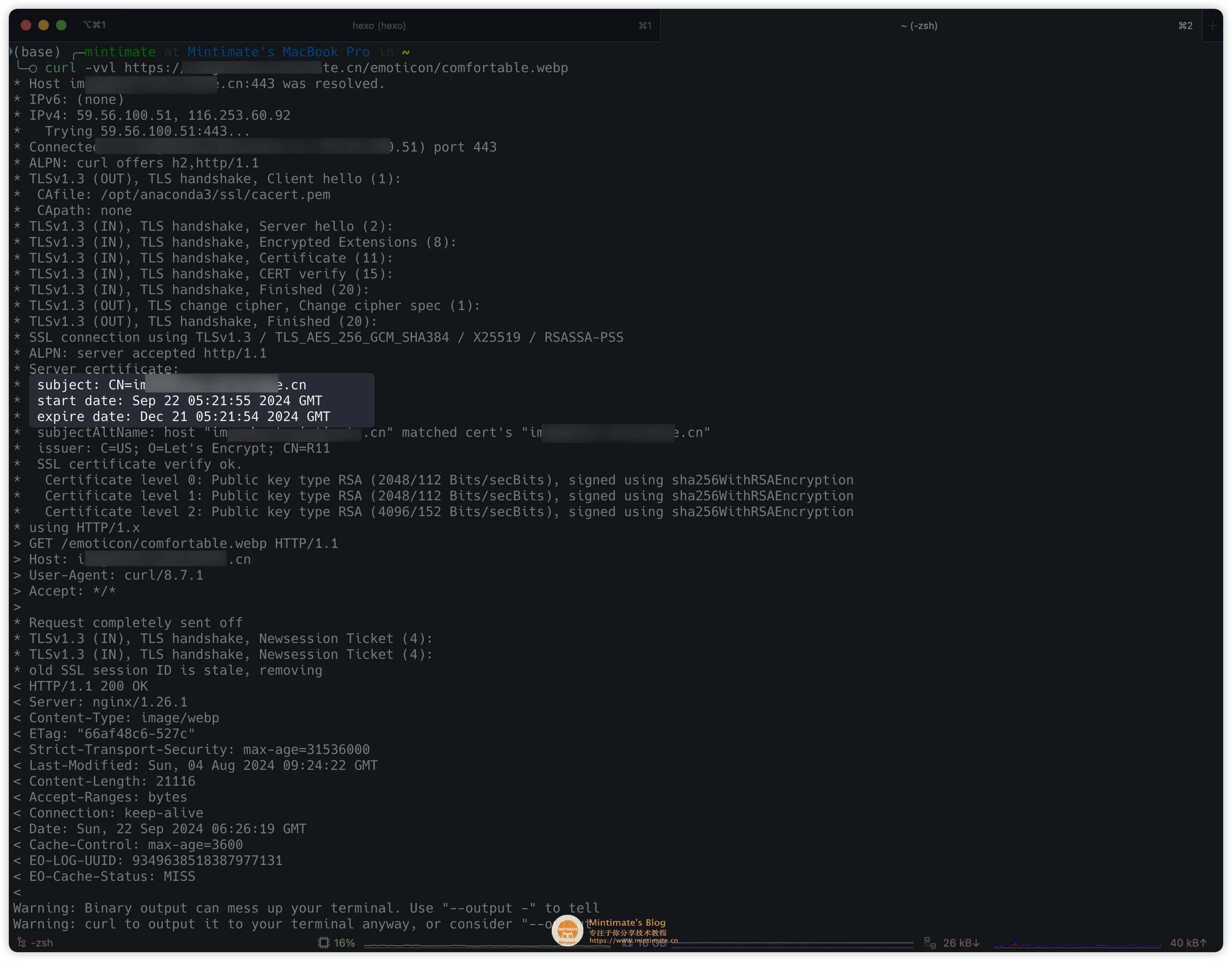1232x961 pixels.
Task: Click the 'using HTTP/1.x' line
Action: (77, 527)
